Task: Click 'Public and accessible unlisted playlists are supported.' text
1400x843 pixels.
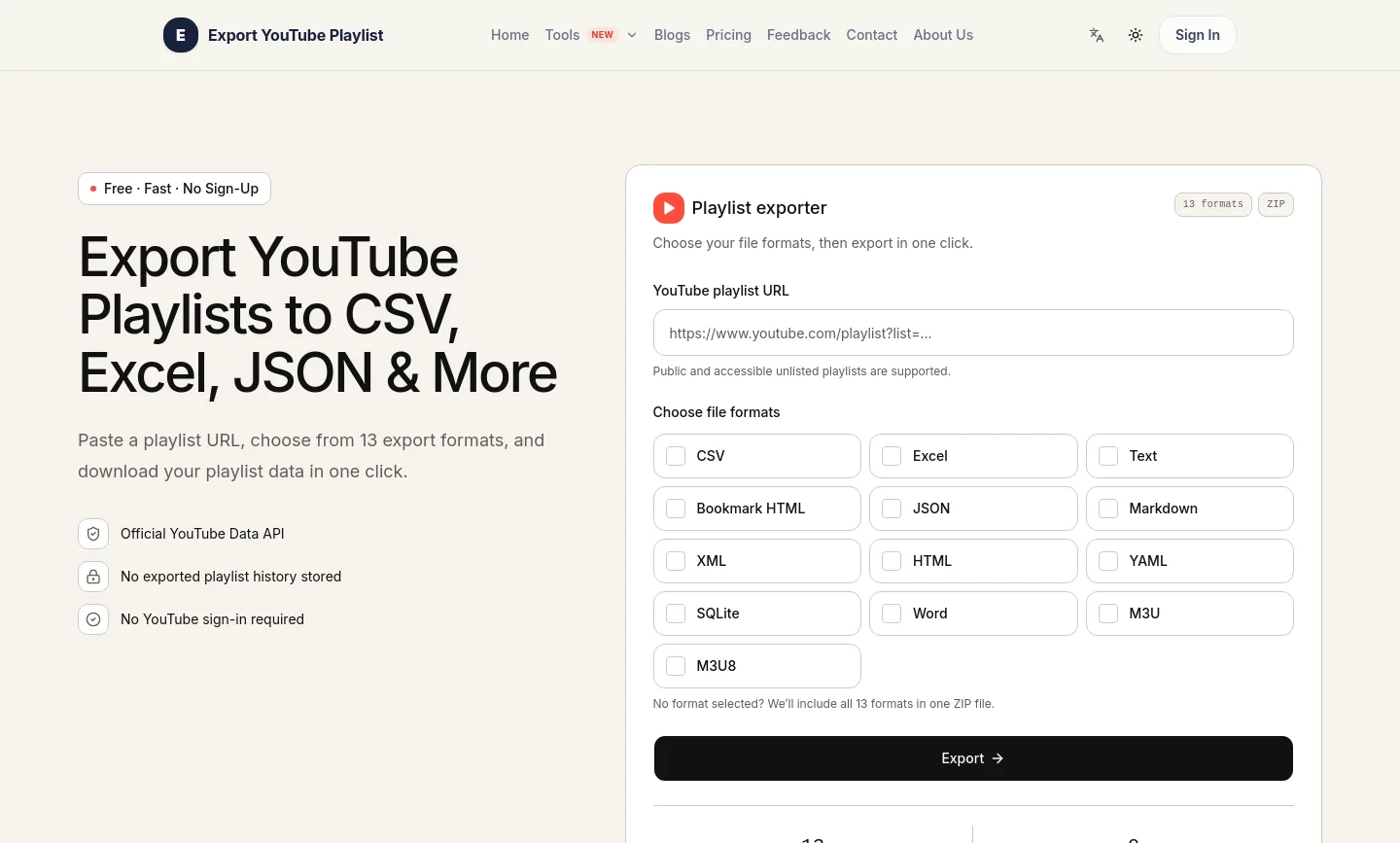Action: point(802,371)
